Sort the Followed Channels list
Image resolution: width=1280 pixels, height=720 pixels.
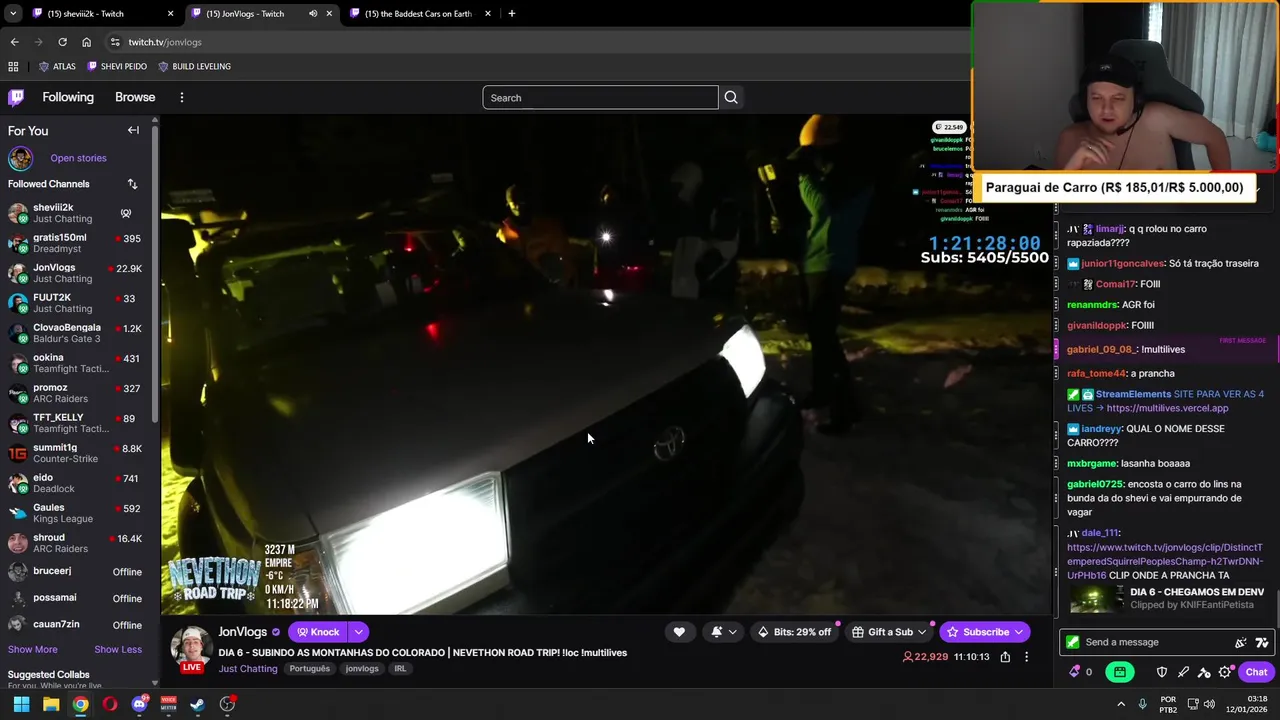coord(132,184)
